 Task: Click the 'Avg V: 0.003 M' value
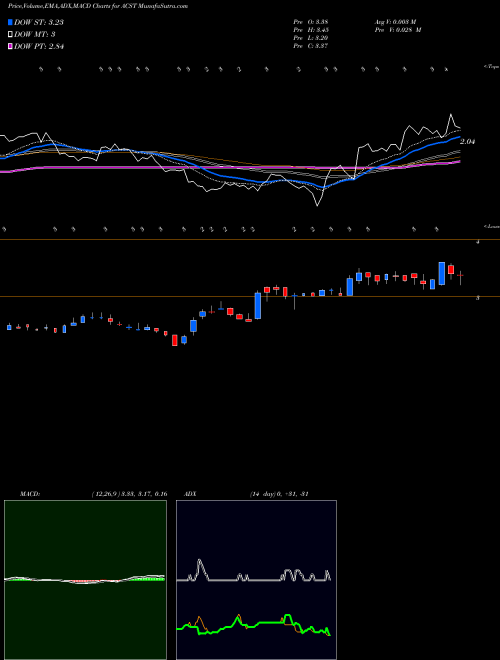pos(396,22)
